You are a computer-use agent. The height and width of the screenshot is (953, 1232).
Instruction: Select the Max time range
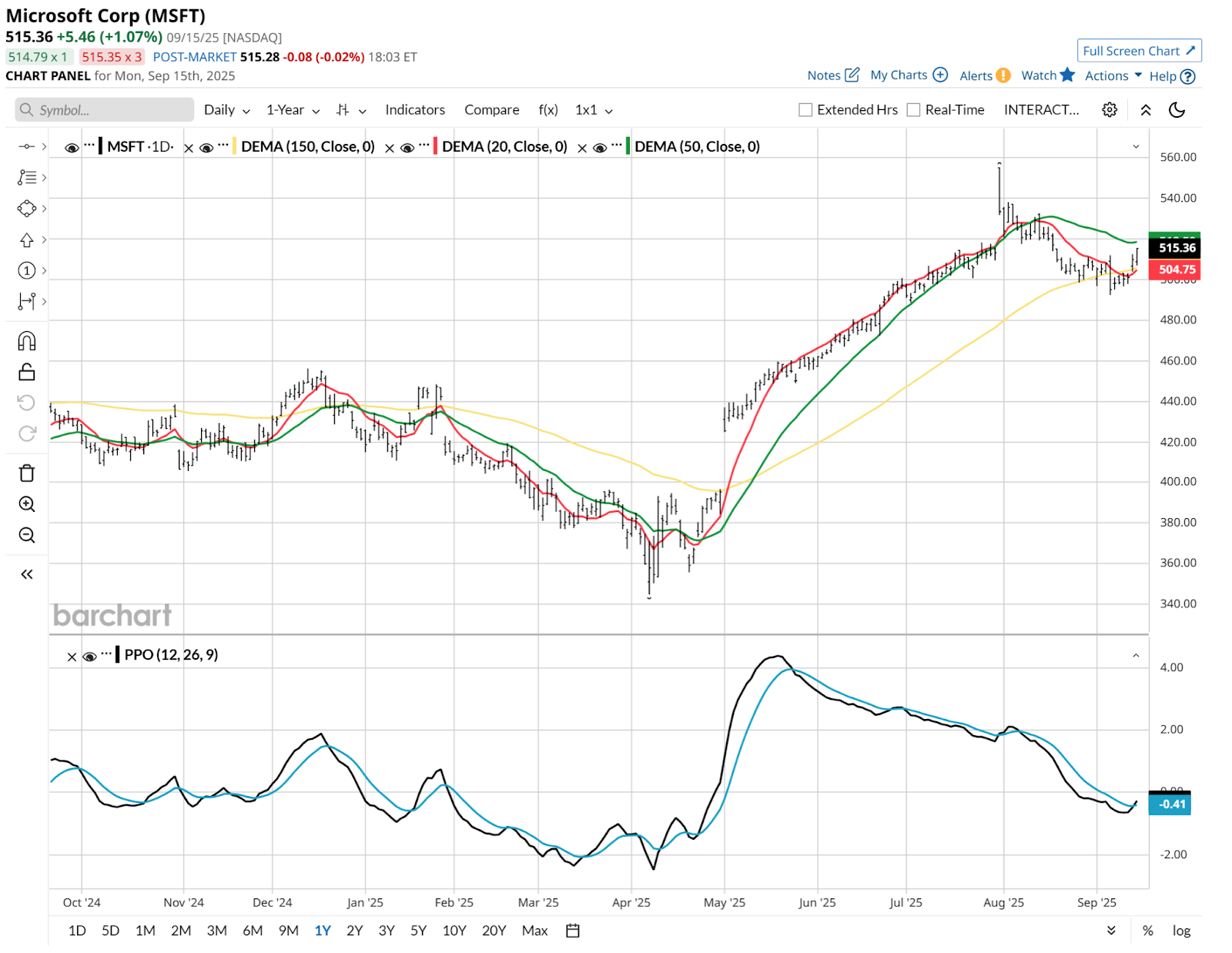(534, 931)
